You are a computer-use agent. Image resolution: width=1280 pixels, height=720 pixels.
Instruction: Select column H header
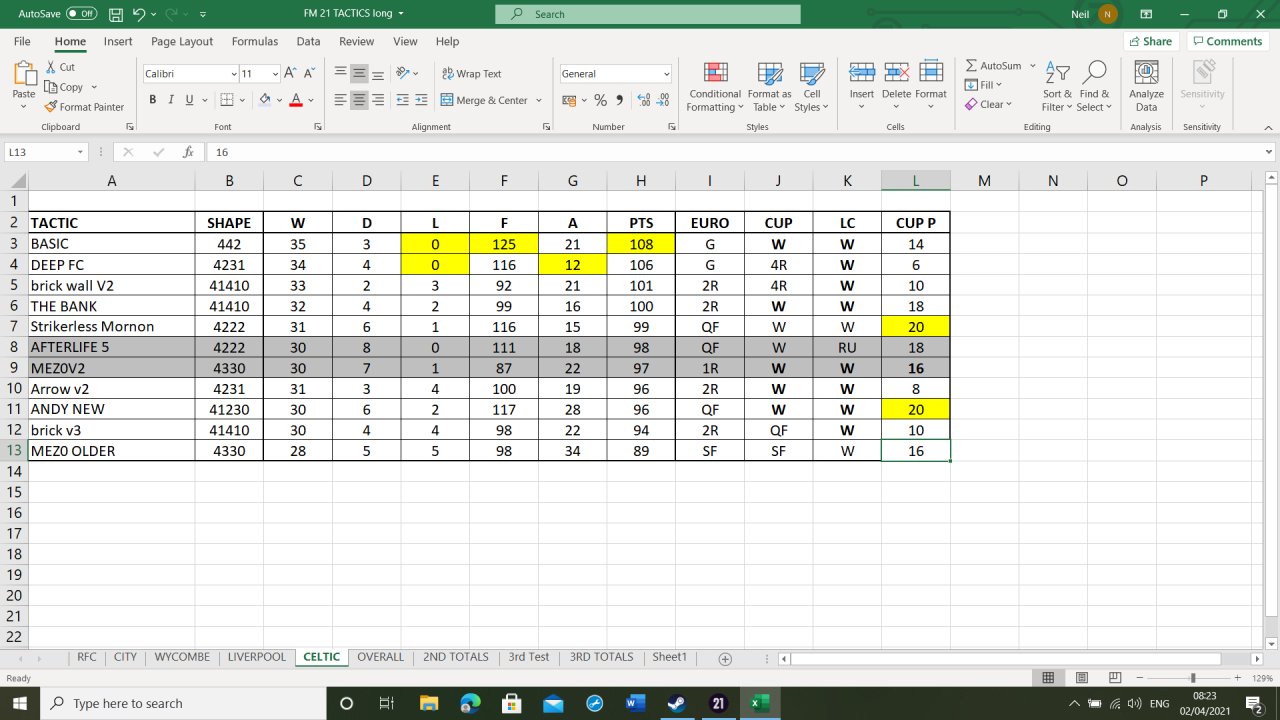pos(641,180)
